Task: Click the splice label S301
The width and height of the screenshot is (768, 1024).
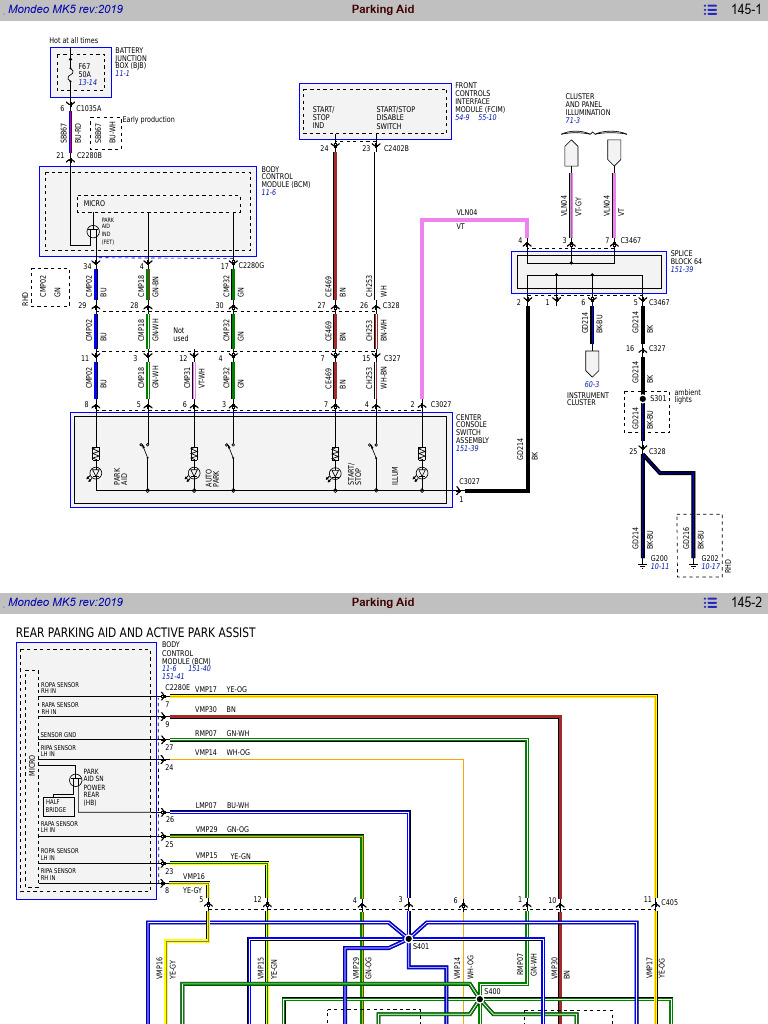Action: click(x=658, y=398)
